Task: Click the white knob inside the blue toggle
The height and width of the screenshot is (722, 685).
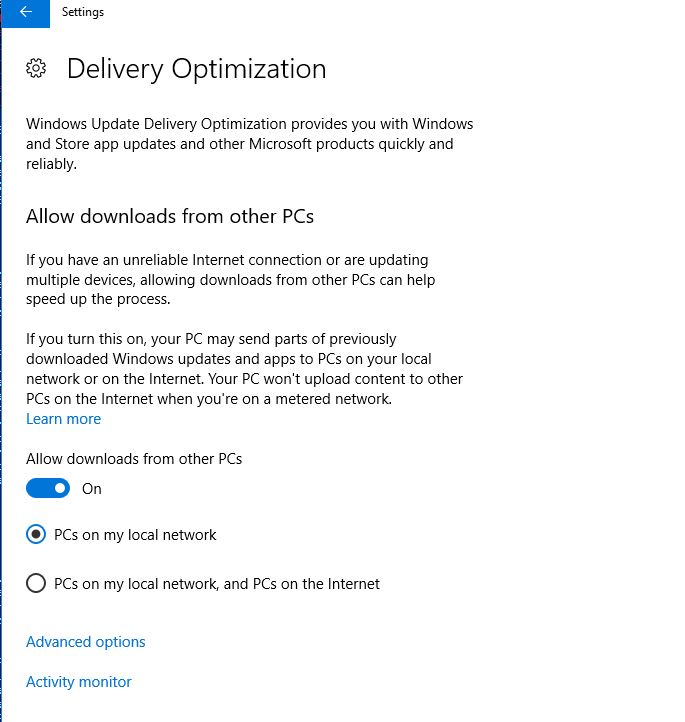Action: click(x=60, y=488)
